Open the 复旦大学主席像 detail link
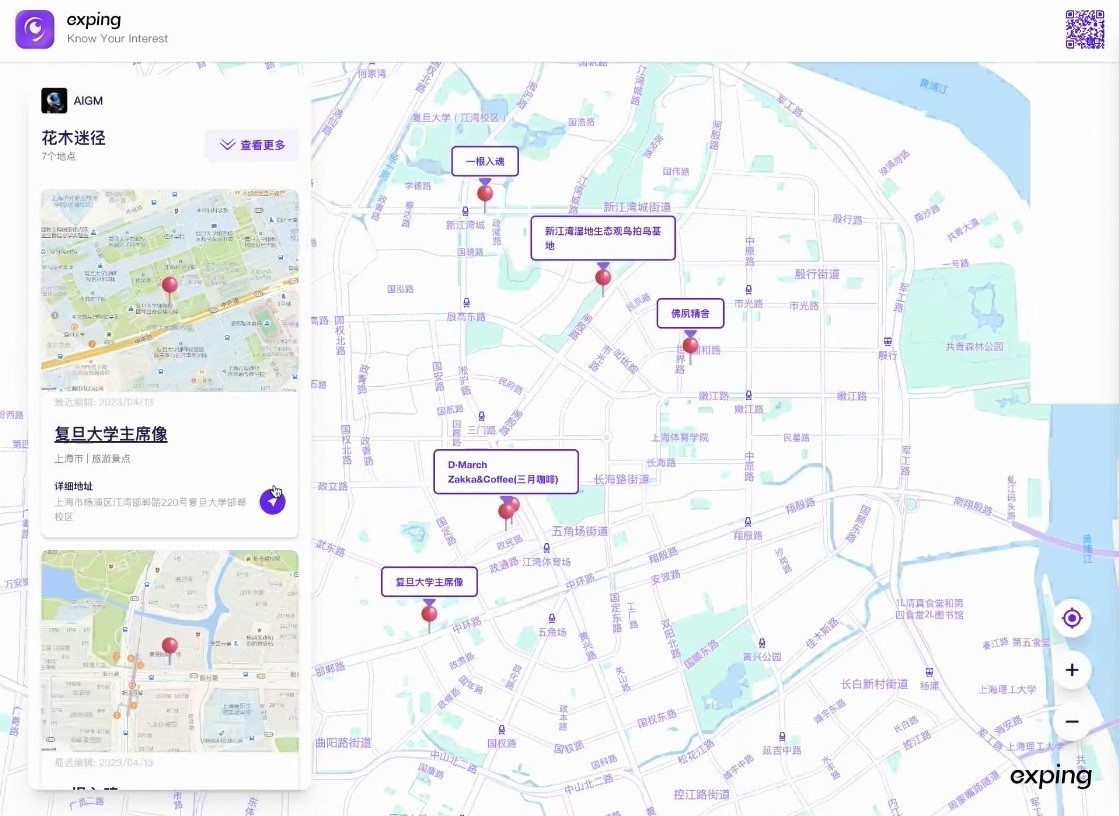The image size is (1119, 816). click(110, 435)
